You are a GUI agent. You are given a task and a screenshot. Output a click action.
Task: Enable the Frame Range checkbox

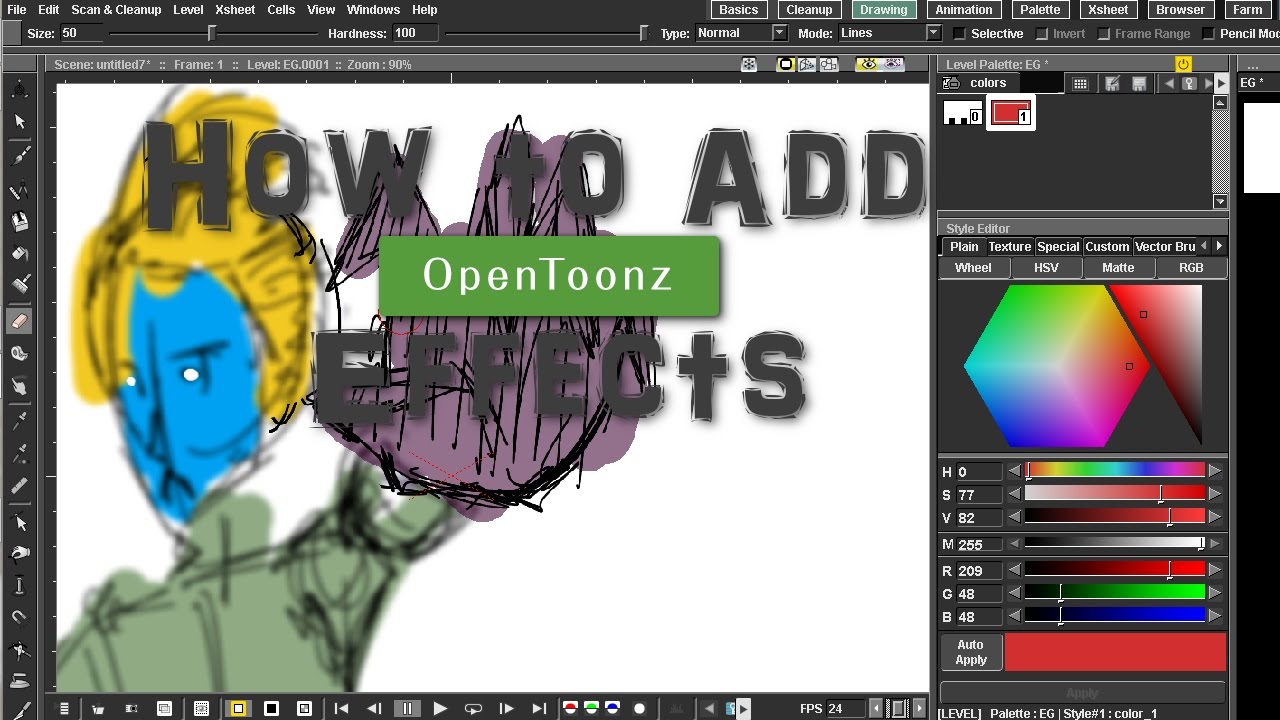coord(1104,33)
